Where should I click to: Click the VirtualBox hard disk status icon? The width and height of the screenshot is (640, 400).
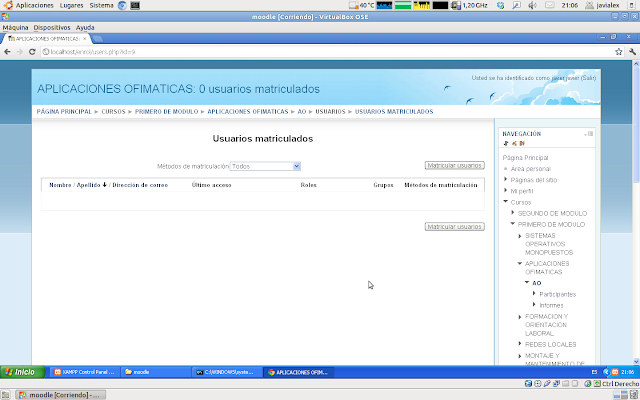528,384
